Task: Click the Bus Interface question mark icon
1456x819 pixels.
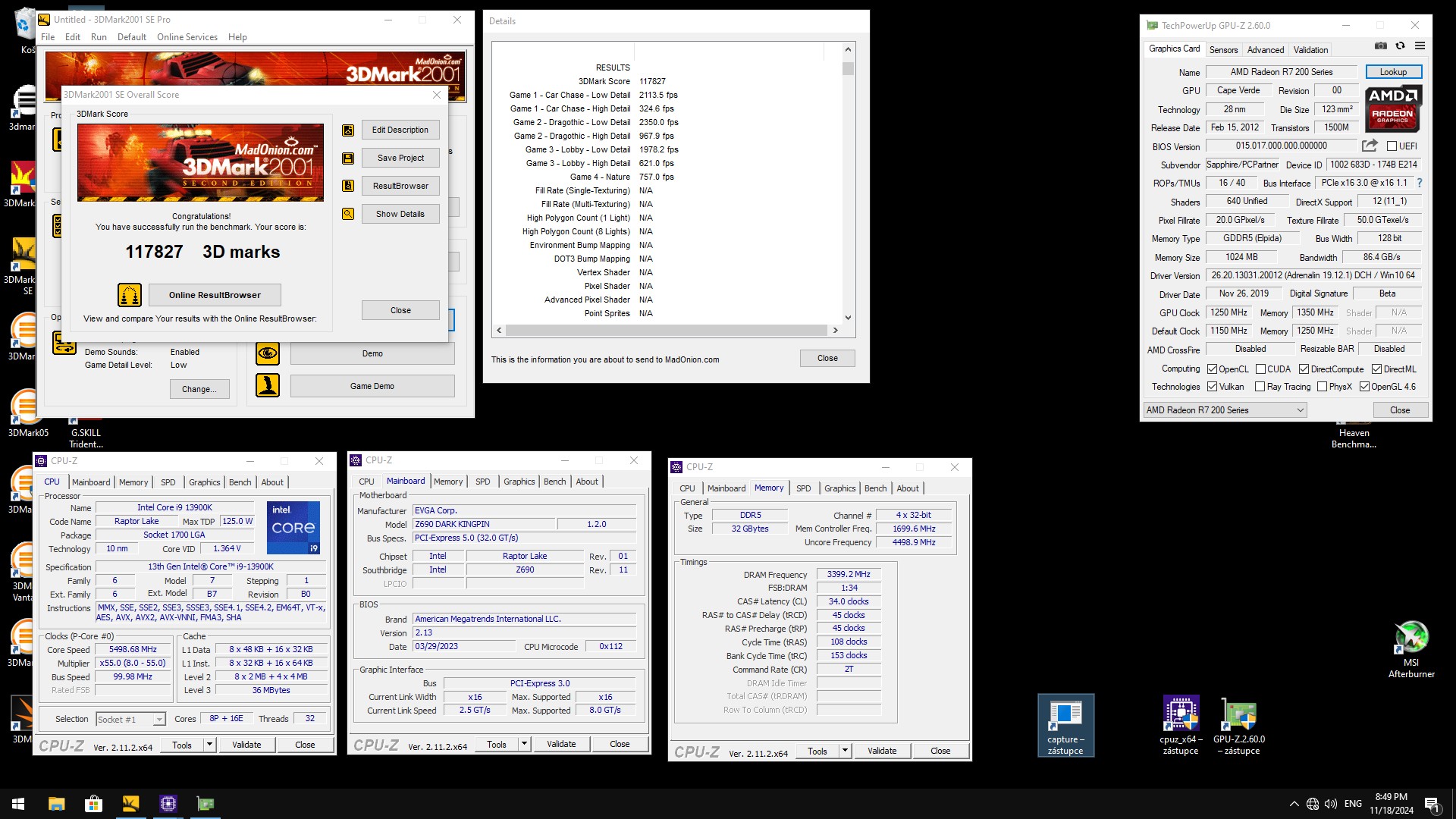Action: coord(1420,183)
